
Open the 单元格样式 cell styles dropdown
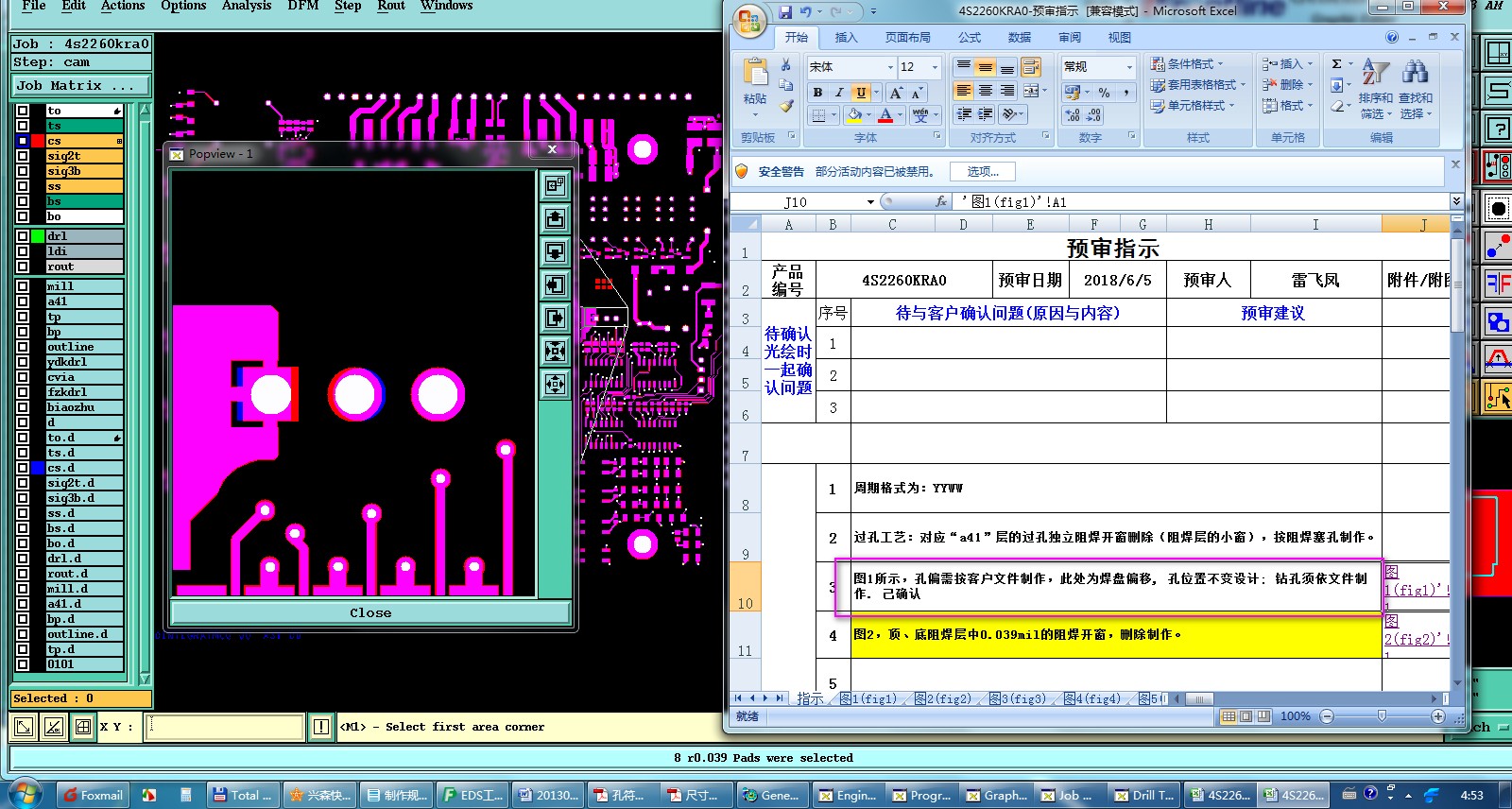pyautogui.click(x=1194, y=105)
